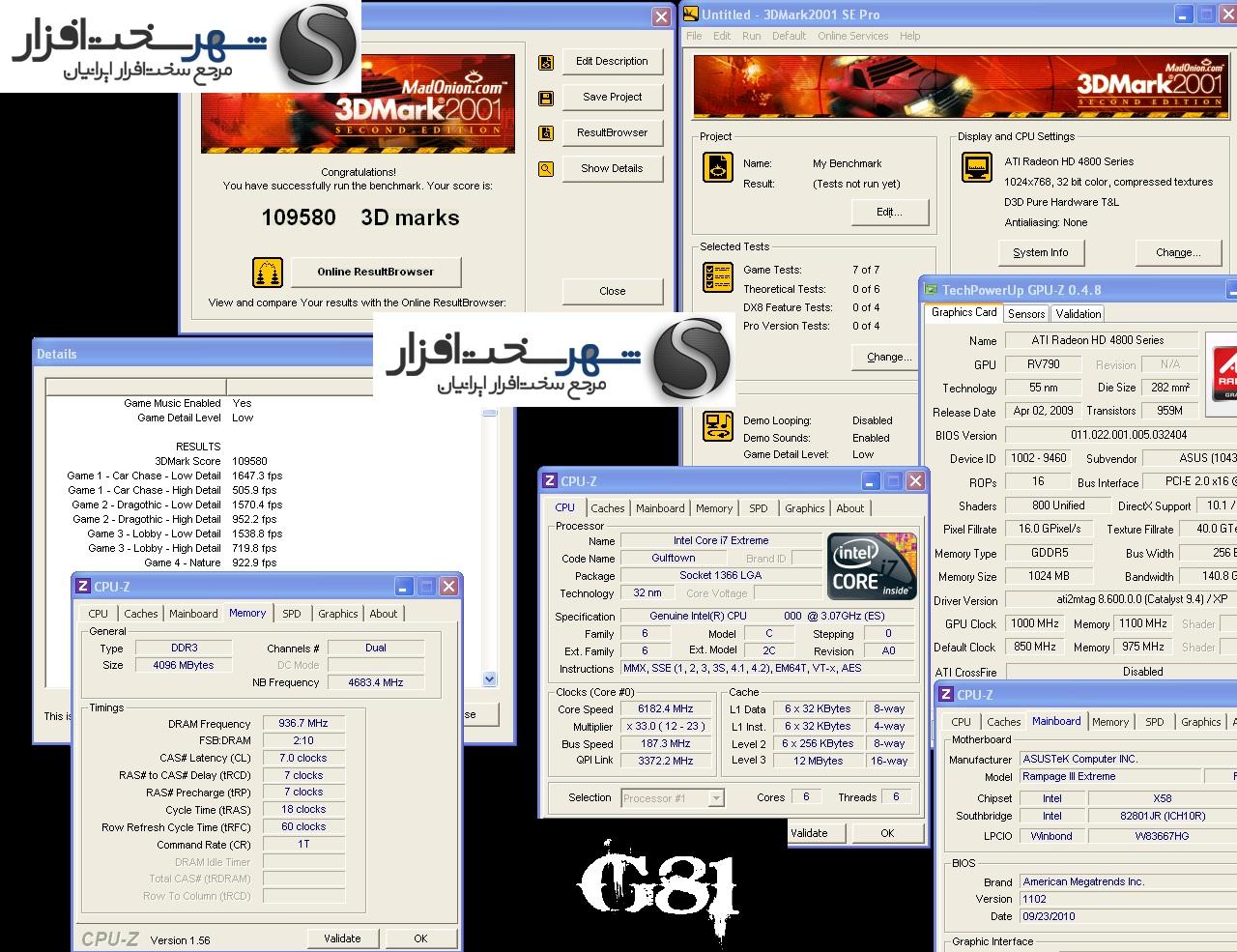Click the Display and CPU Settings monitor icon
The width and height of the screenshot is (1237, 952).
coord(977,167)
